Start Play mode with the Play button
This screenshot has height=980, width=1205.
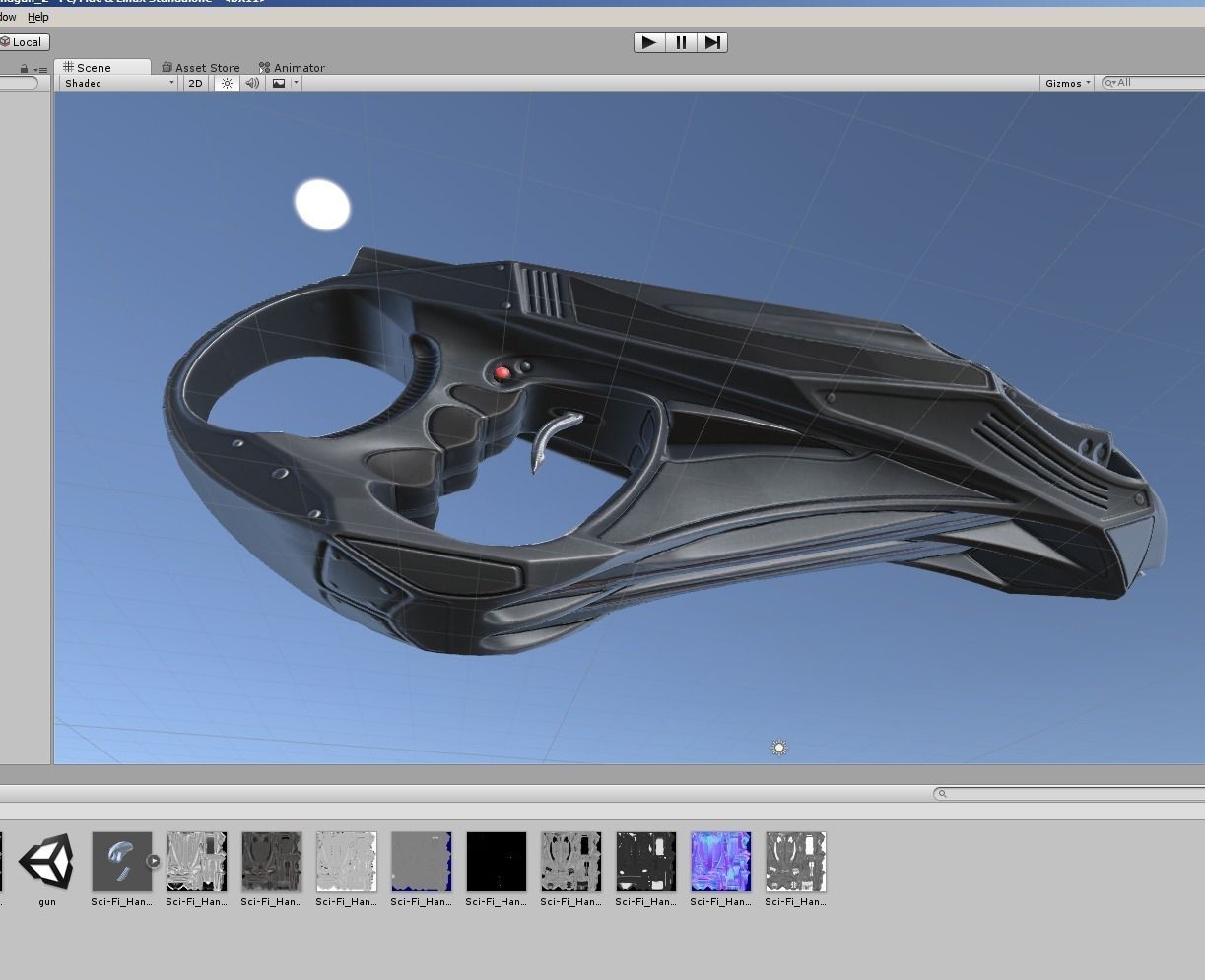coord(648,42)
